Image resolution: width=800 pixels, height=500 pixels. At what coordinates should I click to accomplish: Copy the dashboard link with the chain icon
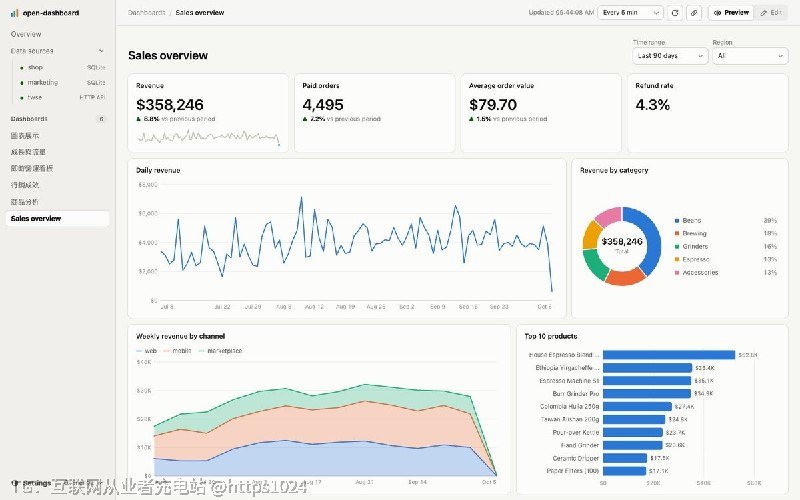coord(694,13)
